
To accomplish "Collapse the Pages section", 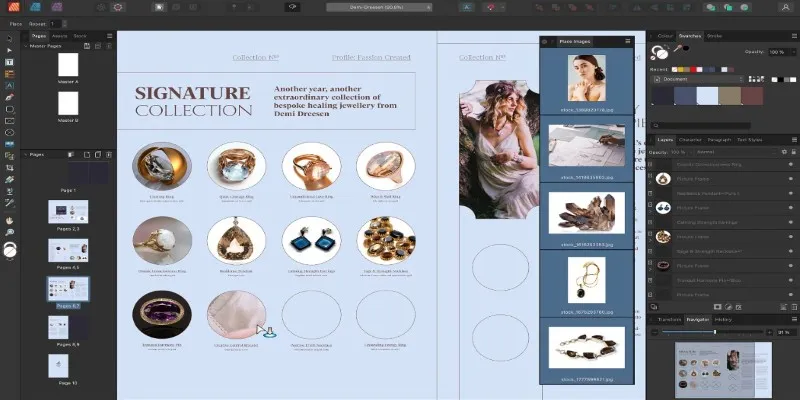I will [x=26, y=155].
